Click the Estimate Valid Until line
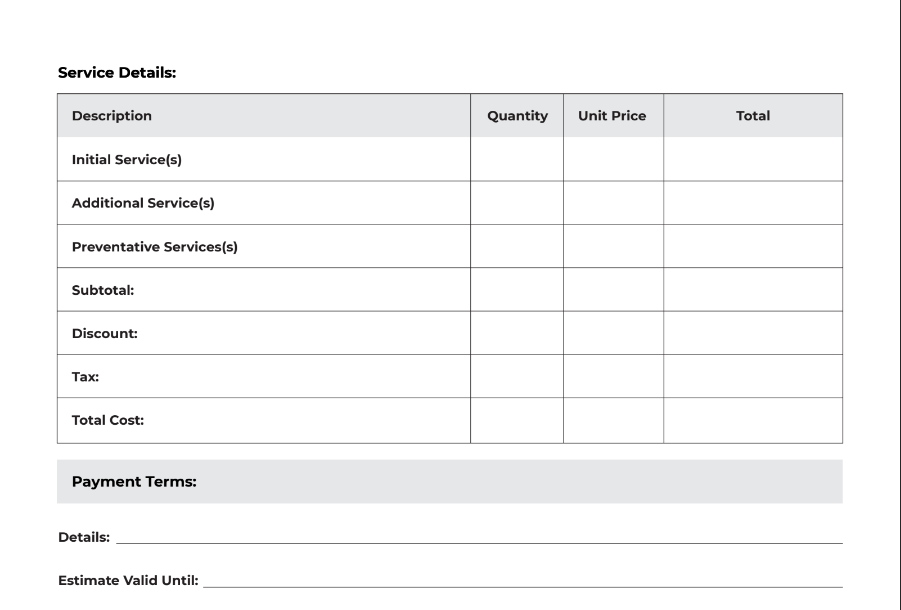The image size is (901, 610). pyautogui.click(x=523, y=581)
